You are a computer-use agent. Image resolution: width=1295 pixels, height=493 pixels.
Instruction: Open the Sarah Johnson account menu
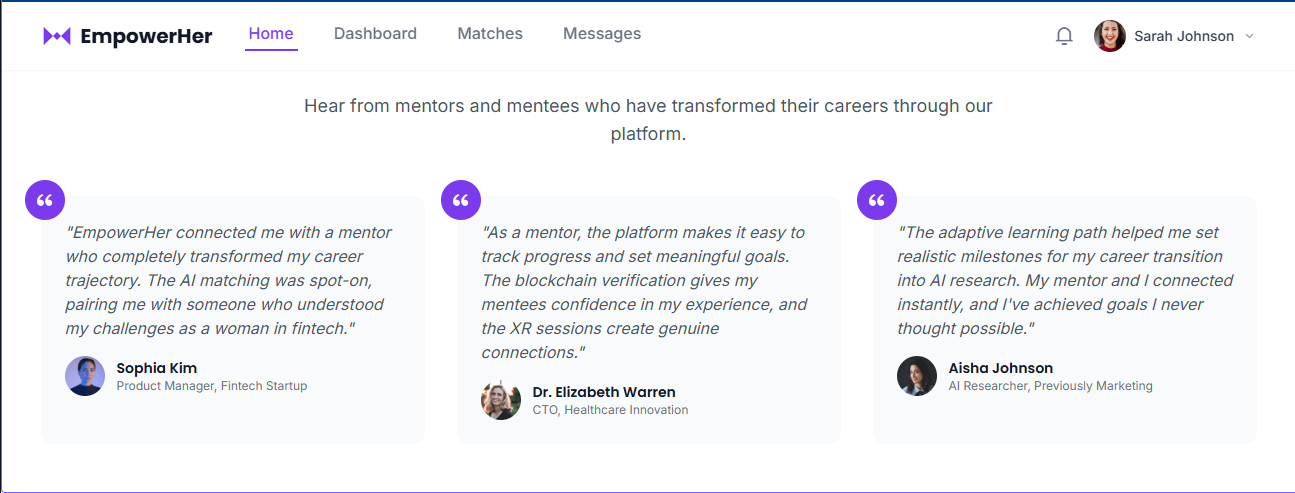(x=1183, y=36)
